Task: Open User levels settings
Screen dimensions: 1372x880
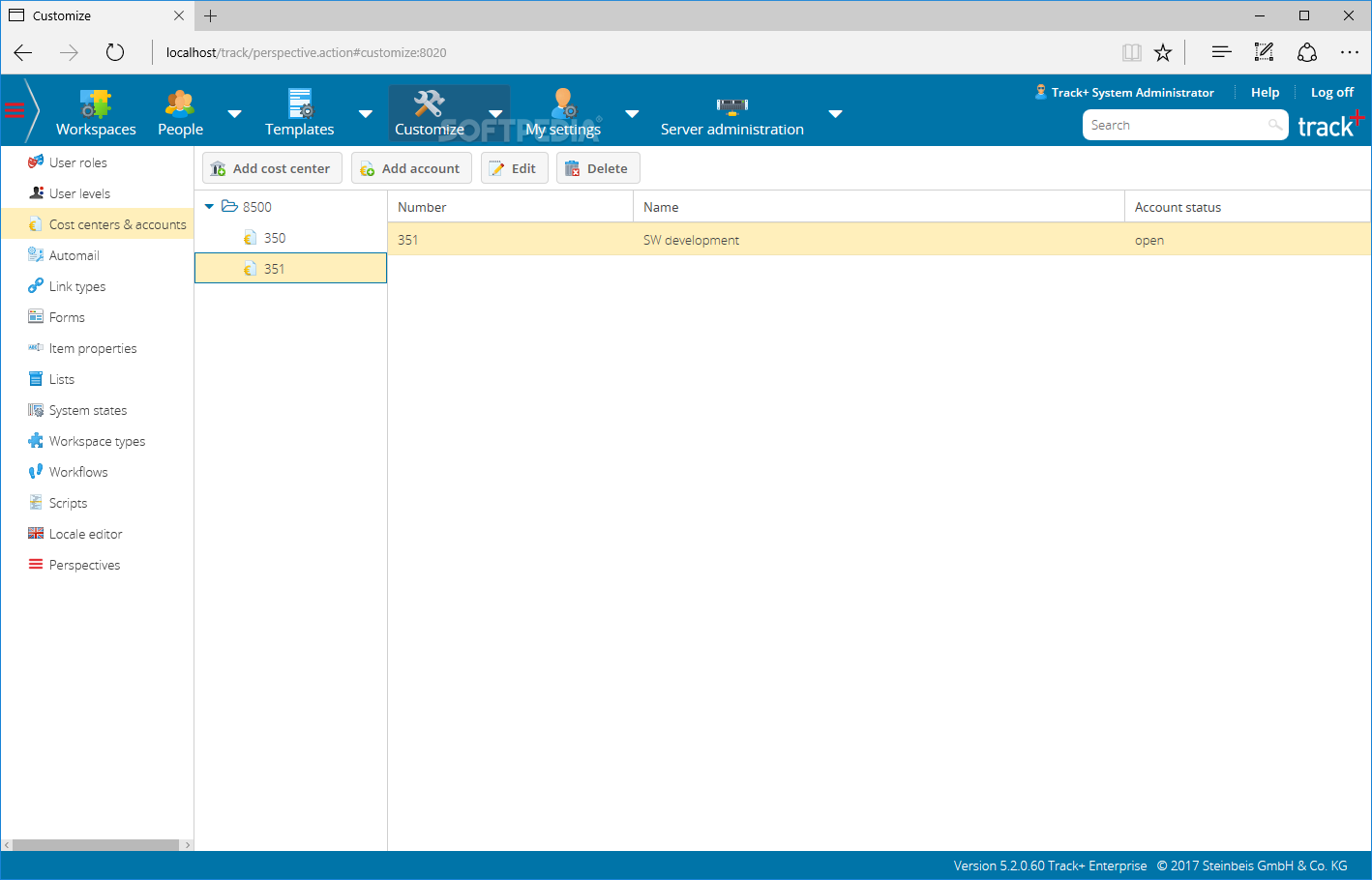Action: [80, 193]
